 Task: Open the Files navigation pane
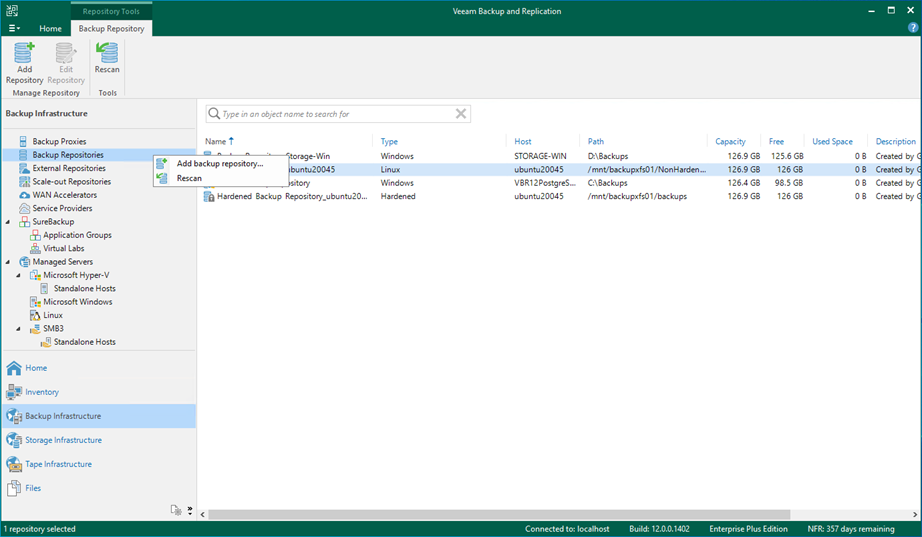99,488
